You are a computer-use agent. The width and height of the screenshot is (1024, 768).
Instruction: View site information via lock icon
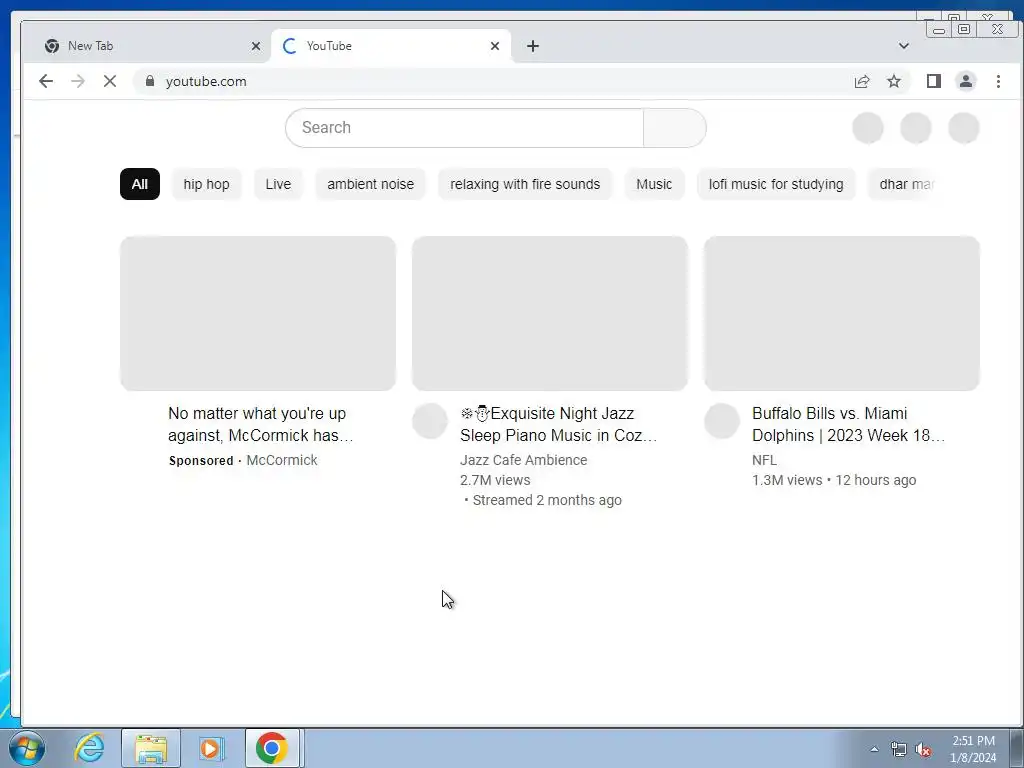(x=150, y=81)
